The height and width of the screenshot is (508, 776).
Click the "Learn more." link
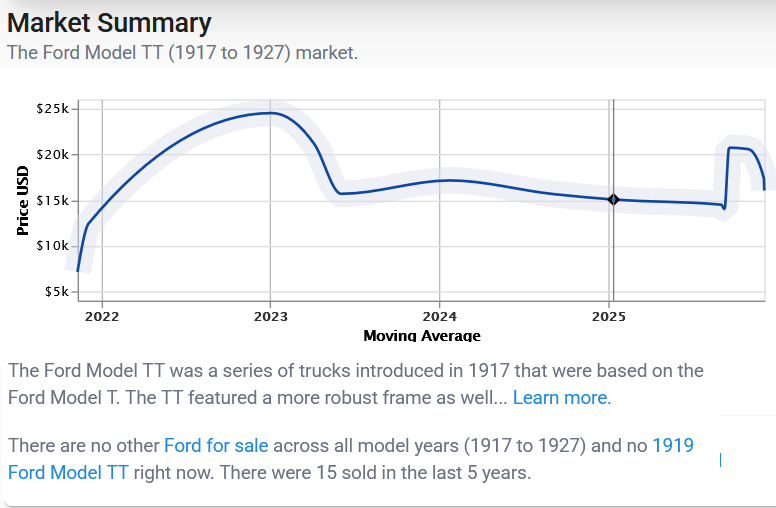[561, 398]
